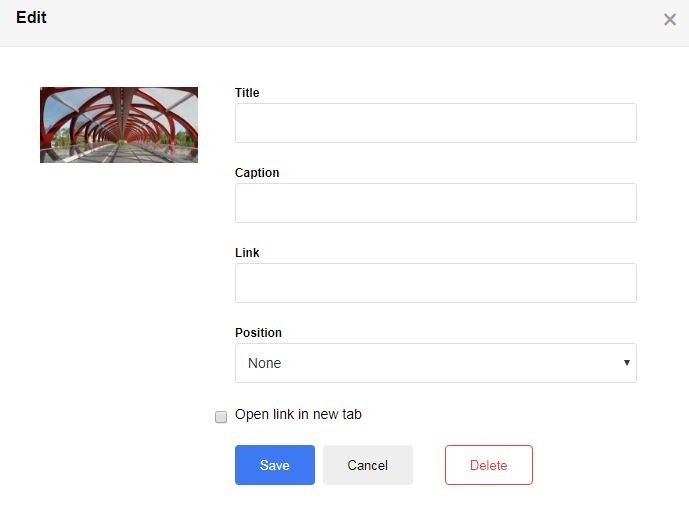This screenshot has width=689, height=505.
Task: Cancel editing with the Cancel button
Action: pyautogui.click(x=367, y=465)
